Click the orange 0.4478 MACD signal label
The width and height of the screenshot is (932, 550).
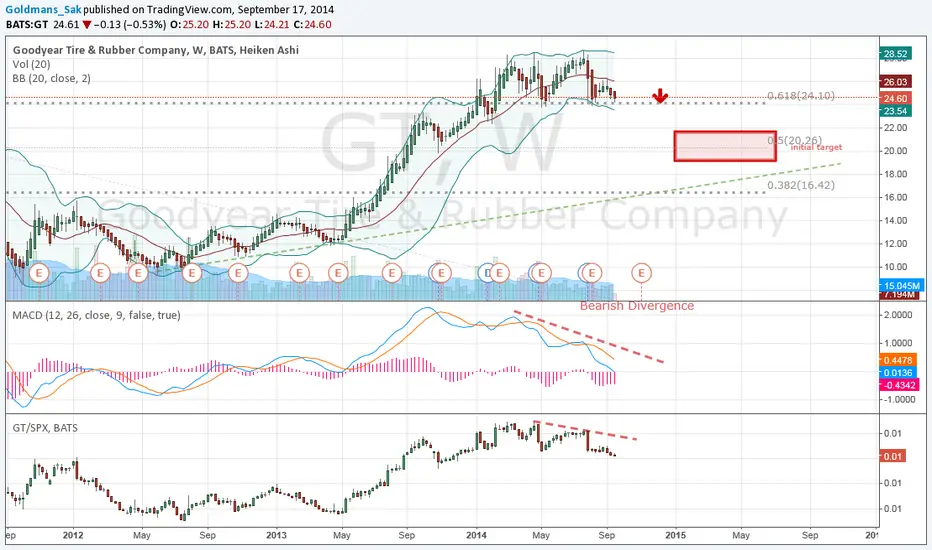point(897,360)
